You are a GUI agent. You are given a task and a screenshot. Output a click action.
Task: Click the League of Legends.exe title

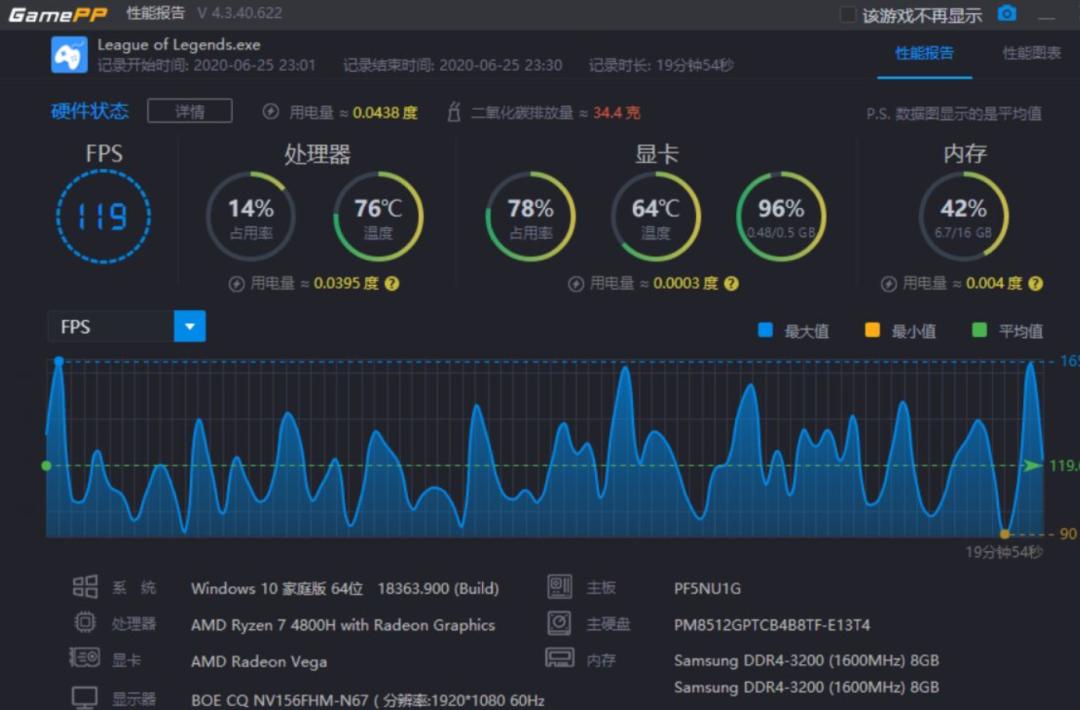tap(179, 45)
